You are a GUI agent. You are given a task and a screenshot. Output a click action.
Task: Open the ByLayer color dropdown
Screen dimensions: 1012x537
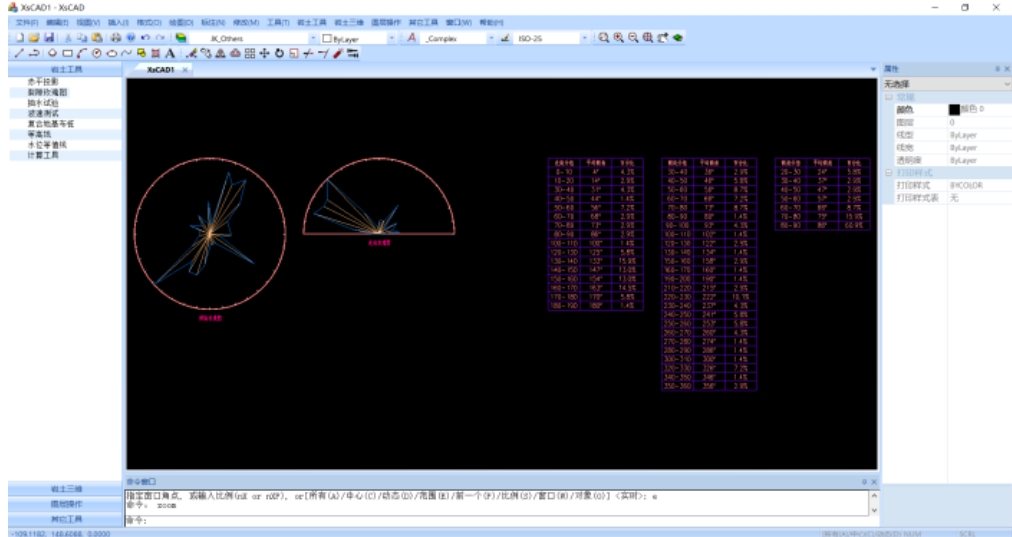pyautogui.click(x=392, y=39)
